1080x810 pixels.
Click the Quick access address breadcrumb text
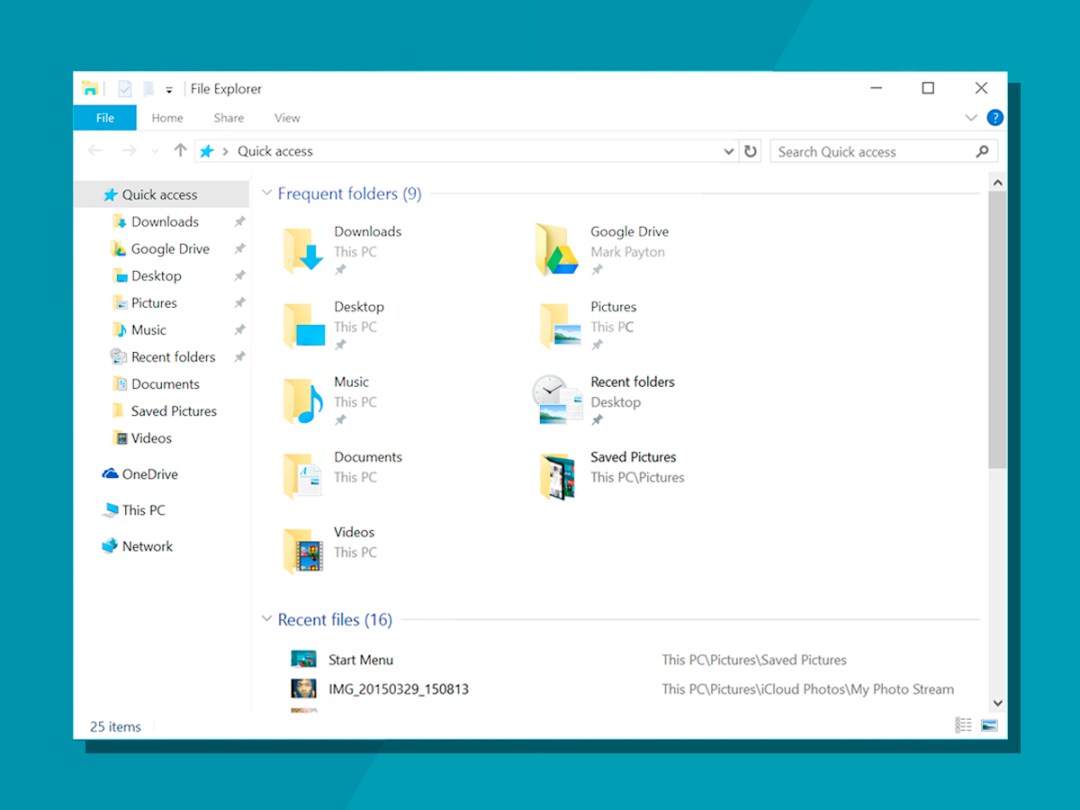[x=275, y=151]
